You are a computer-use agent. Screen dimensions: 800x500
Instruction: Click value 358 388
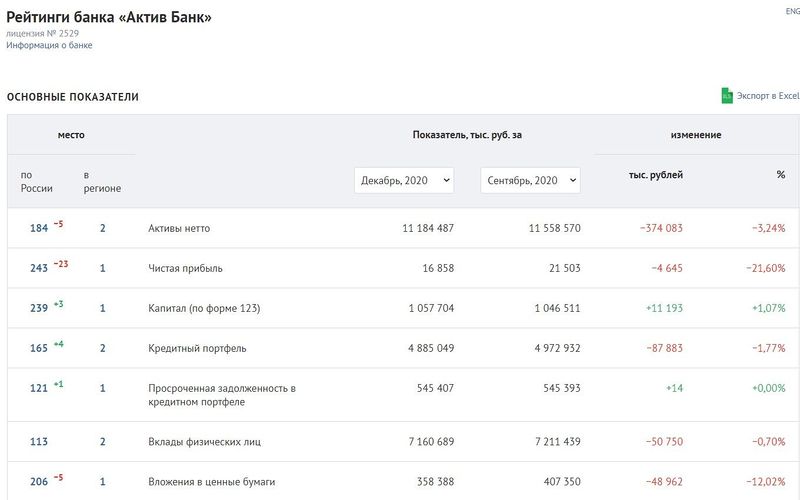(x=435, y=481)
